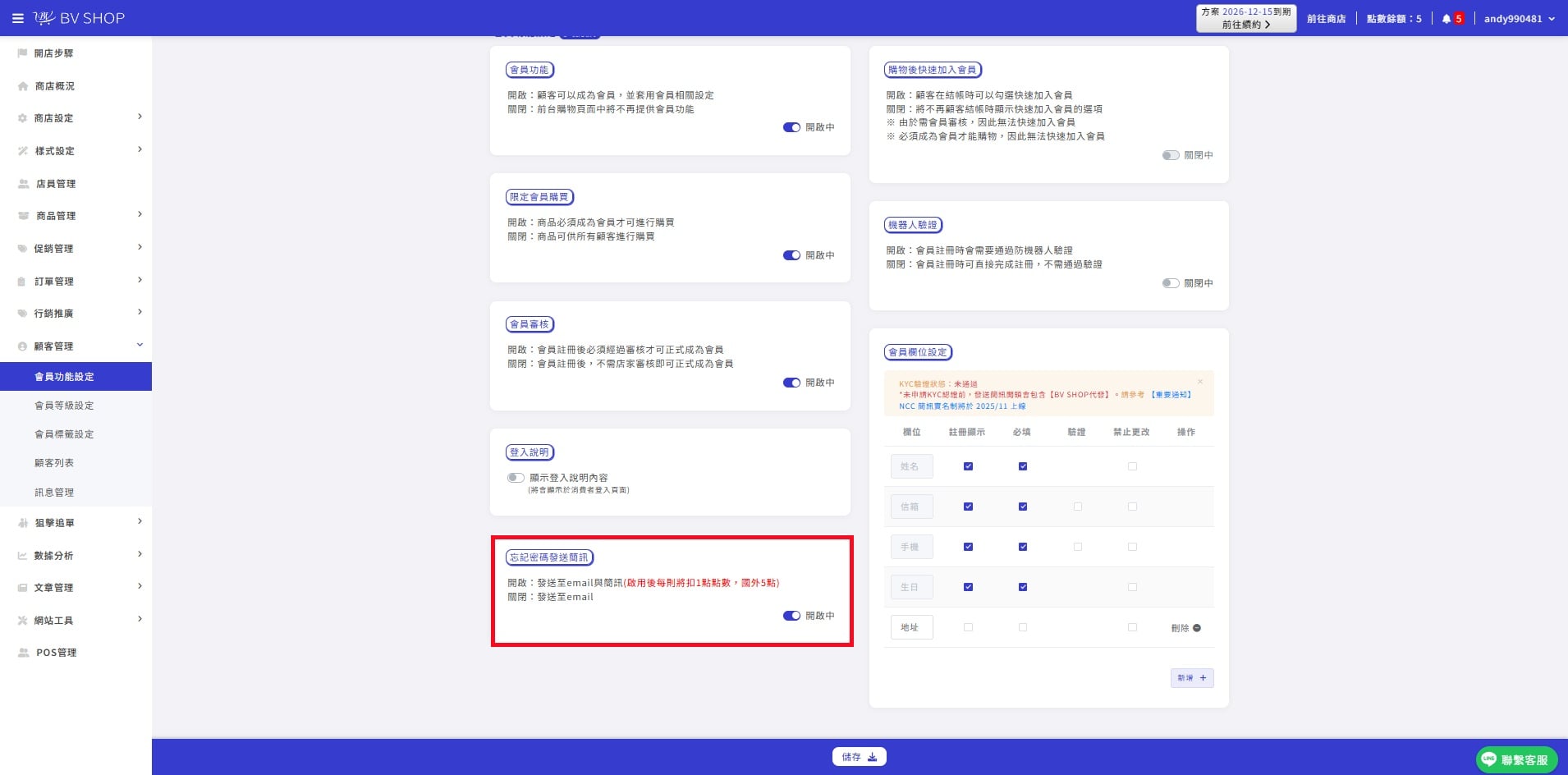Toggle the 忘記密碼發送簡訊 switch
This screenshot has height=775, width=1568.
pyautogui.click(x=791, y=616)
